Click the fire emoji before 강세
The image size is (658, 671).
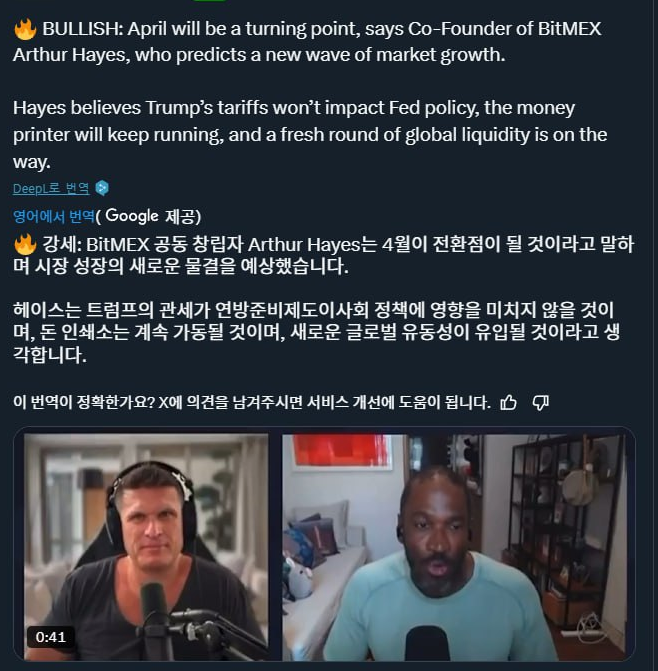[25, 245]
